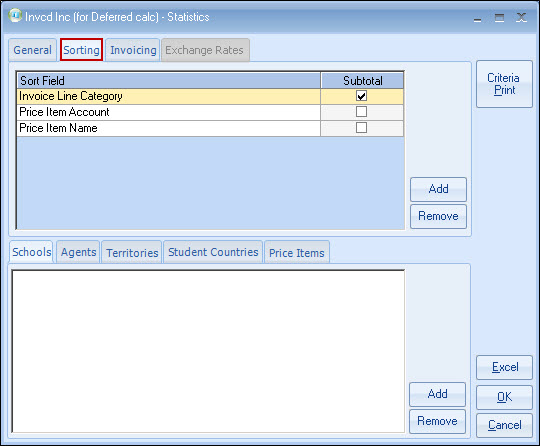Export statistics to Excel

pos(505,367)
